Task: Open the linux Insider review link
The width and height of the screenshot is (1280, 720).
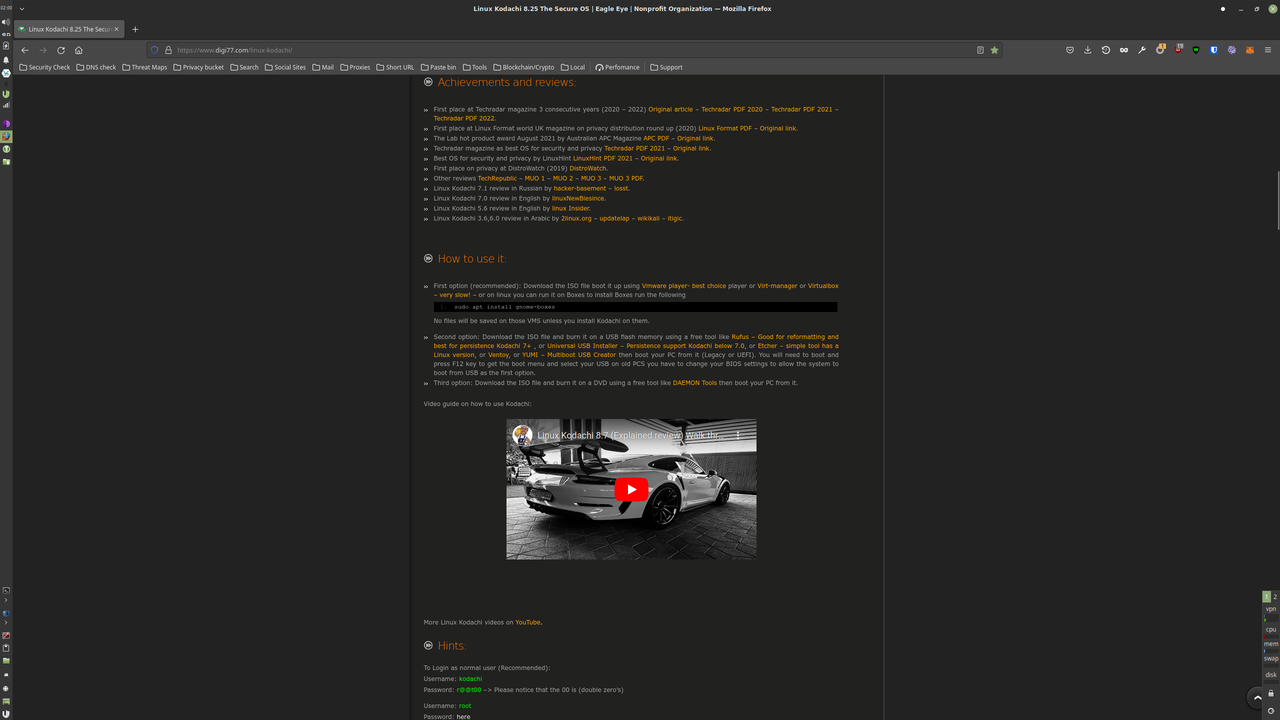Action: [571, 208]
